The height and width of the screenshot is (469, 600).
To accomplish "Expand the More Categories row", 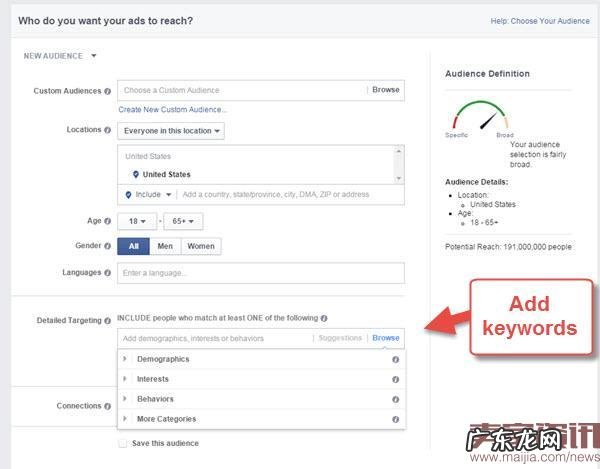I will click(x=125, y=419).
